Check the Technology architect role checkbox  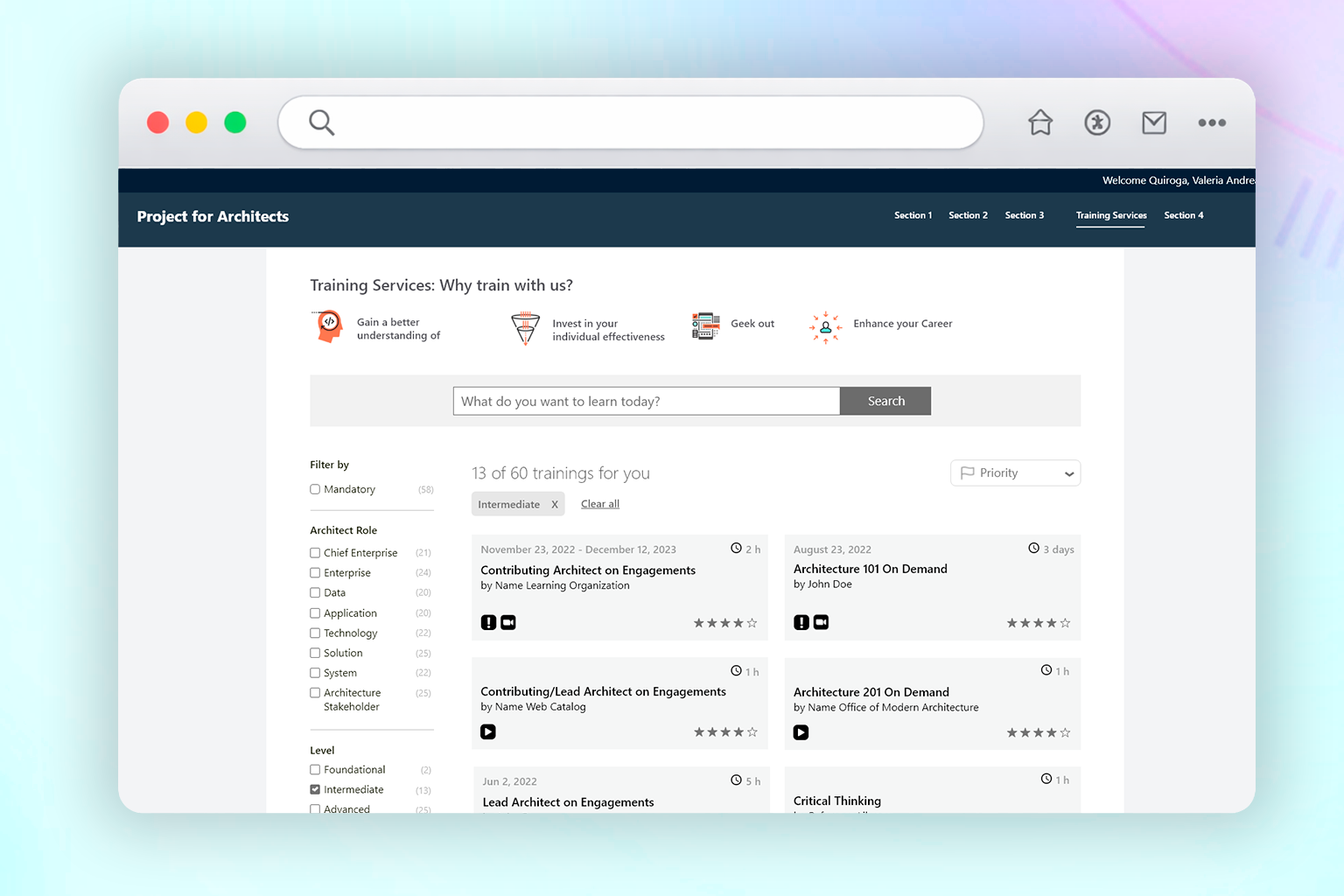(x=314, y=633)
